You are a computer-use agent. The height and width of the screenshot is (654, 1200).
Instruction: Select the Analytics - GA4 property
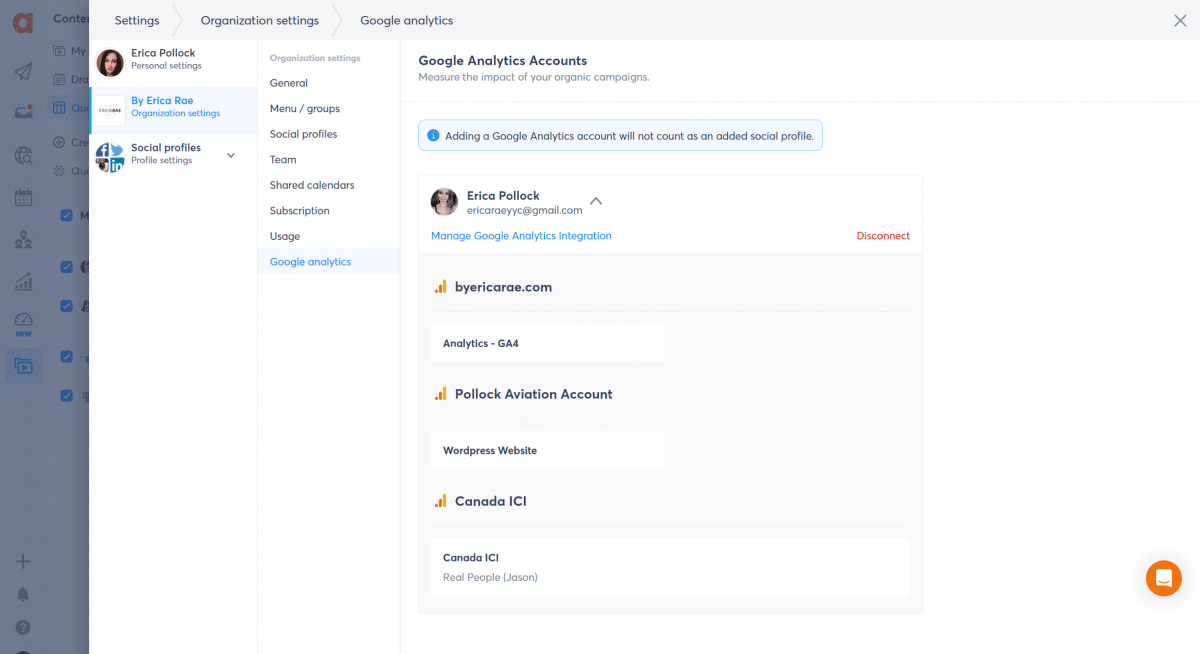pyautogui.click(x=547, y=343)
